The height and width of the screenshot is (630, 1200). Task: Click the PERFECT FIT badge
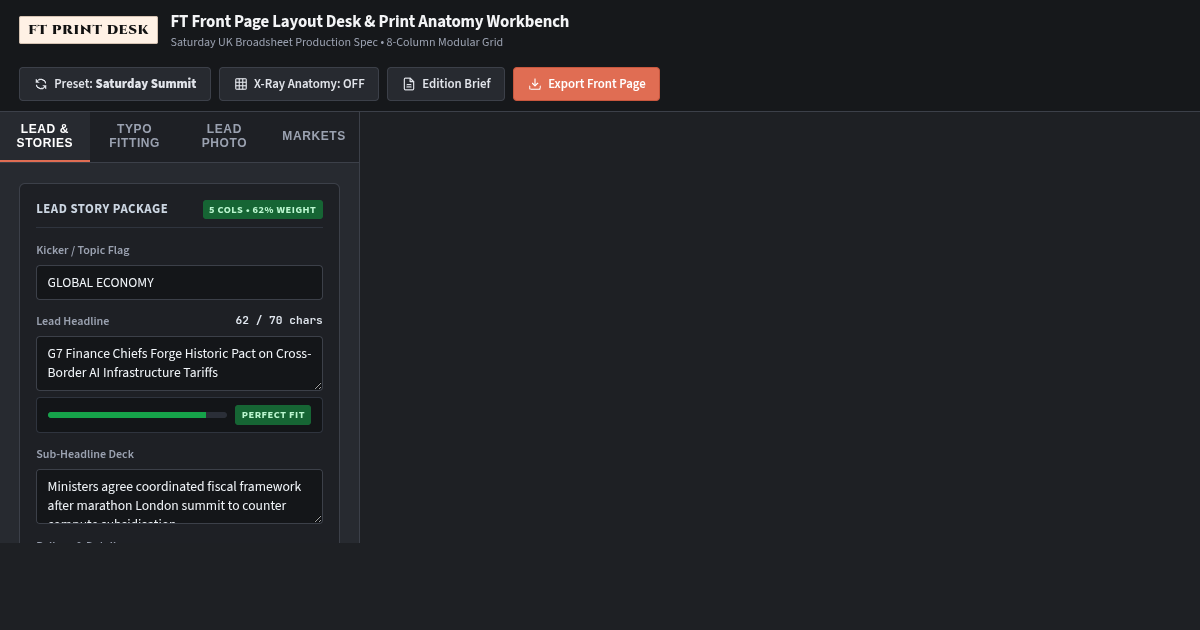click(x=273, y=415)
